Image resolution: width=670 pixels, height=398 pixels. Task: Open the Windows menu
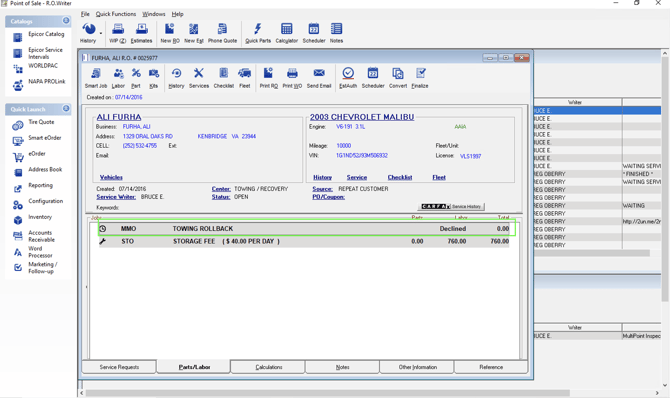[x=154, y=14]
